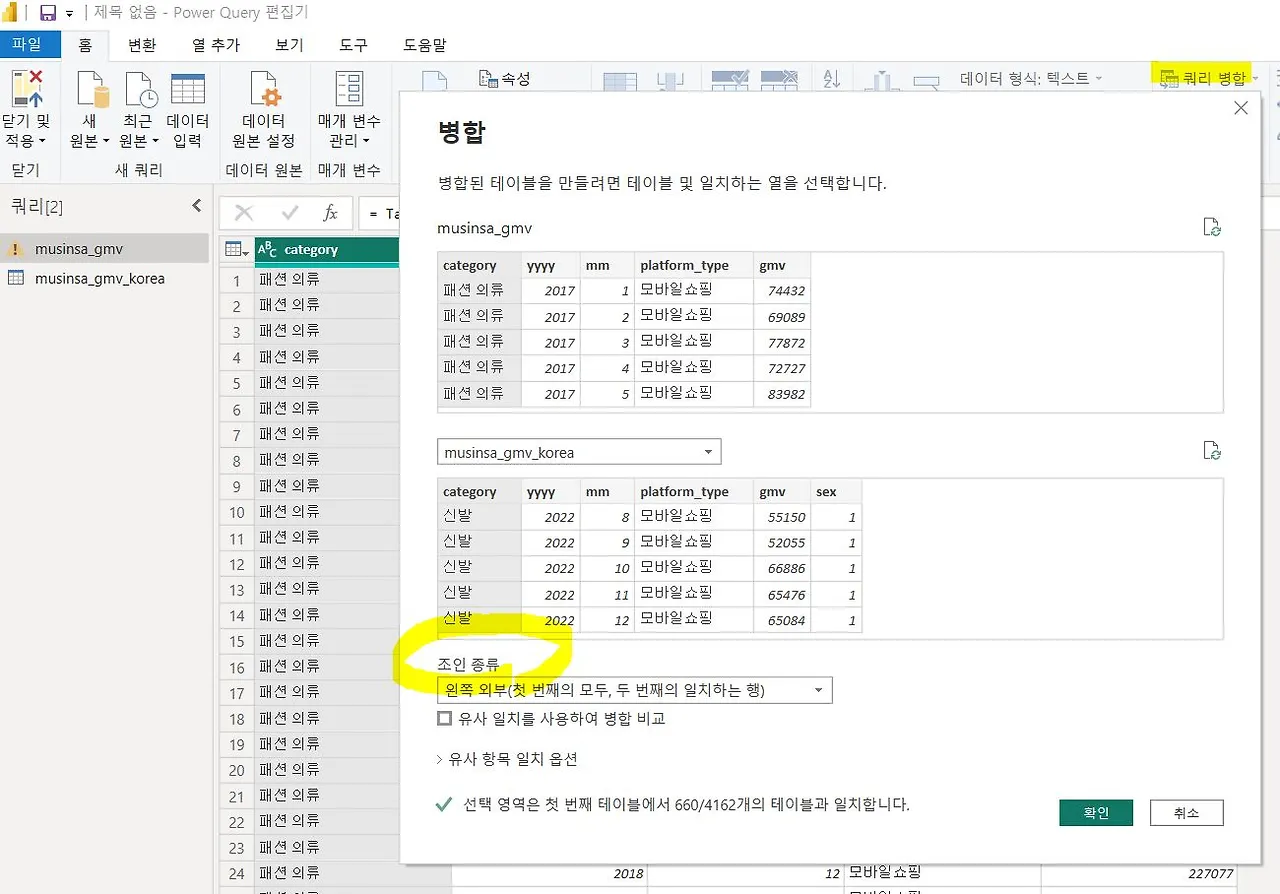Select the musinsa_gmv query in the list
1280x894 pixels.
click(x=105, y=249)
